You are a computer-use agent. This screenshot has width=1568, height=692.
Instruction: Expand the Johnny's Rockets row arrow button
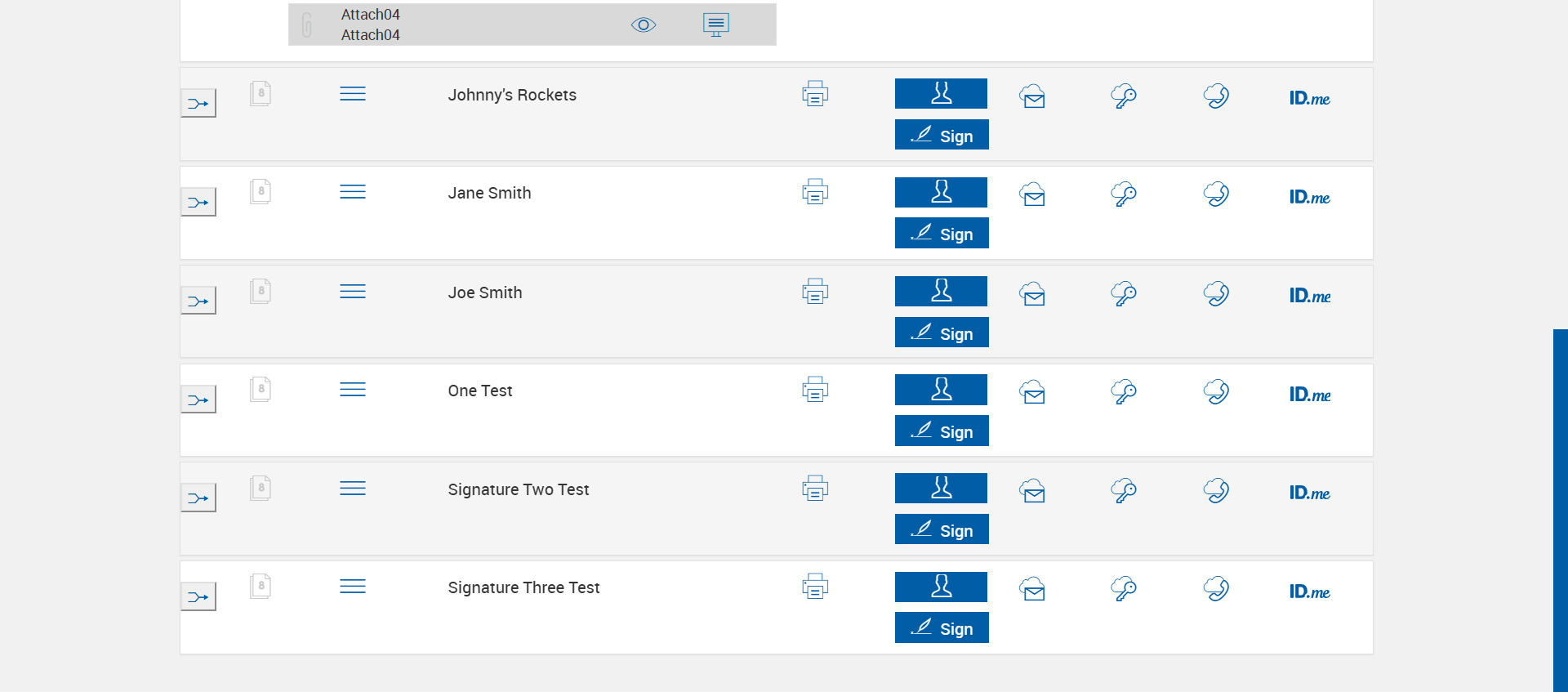(x=198, y=104)
